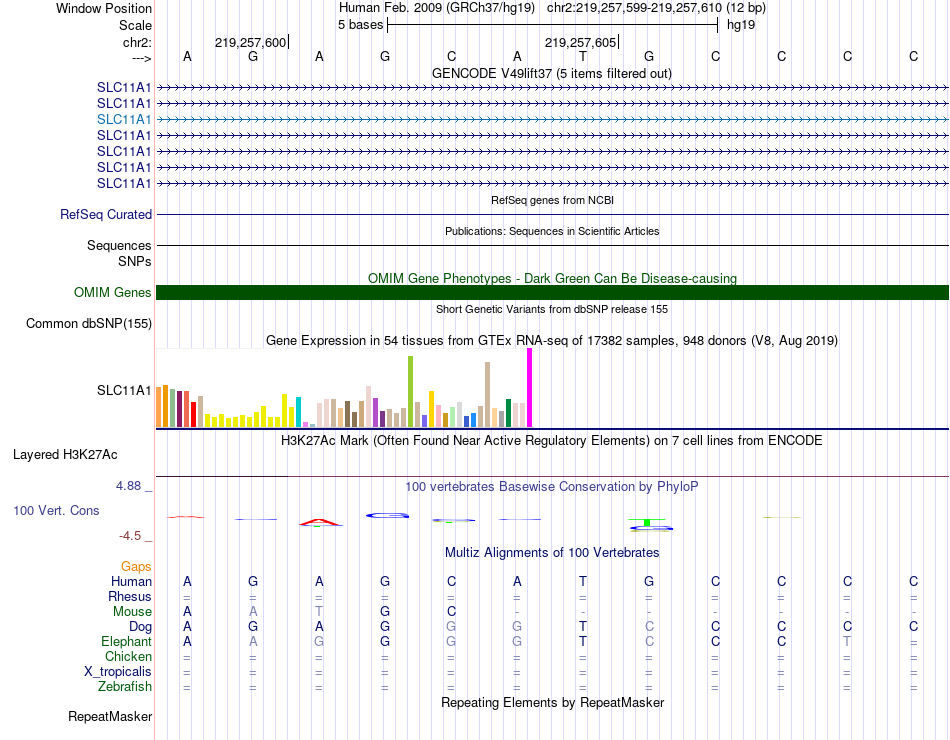The image size is (950, 740).
Task: Click the T base in top sequence row
Action: pyautogui.click(x=583, y=56)
